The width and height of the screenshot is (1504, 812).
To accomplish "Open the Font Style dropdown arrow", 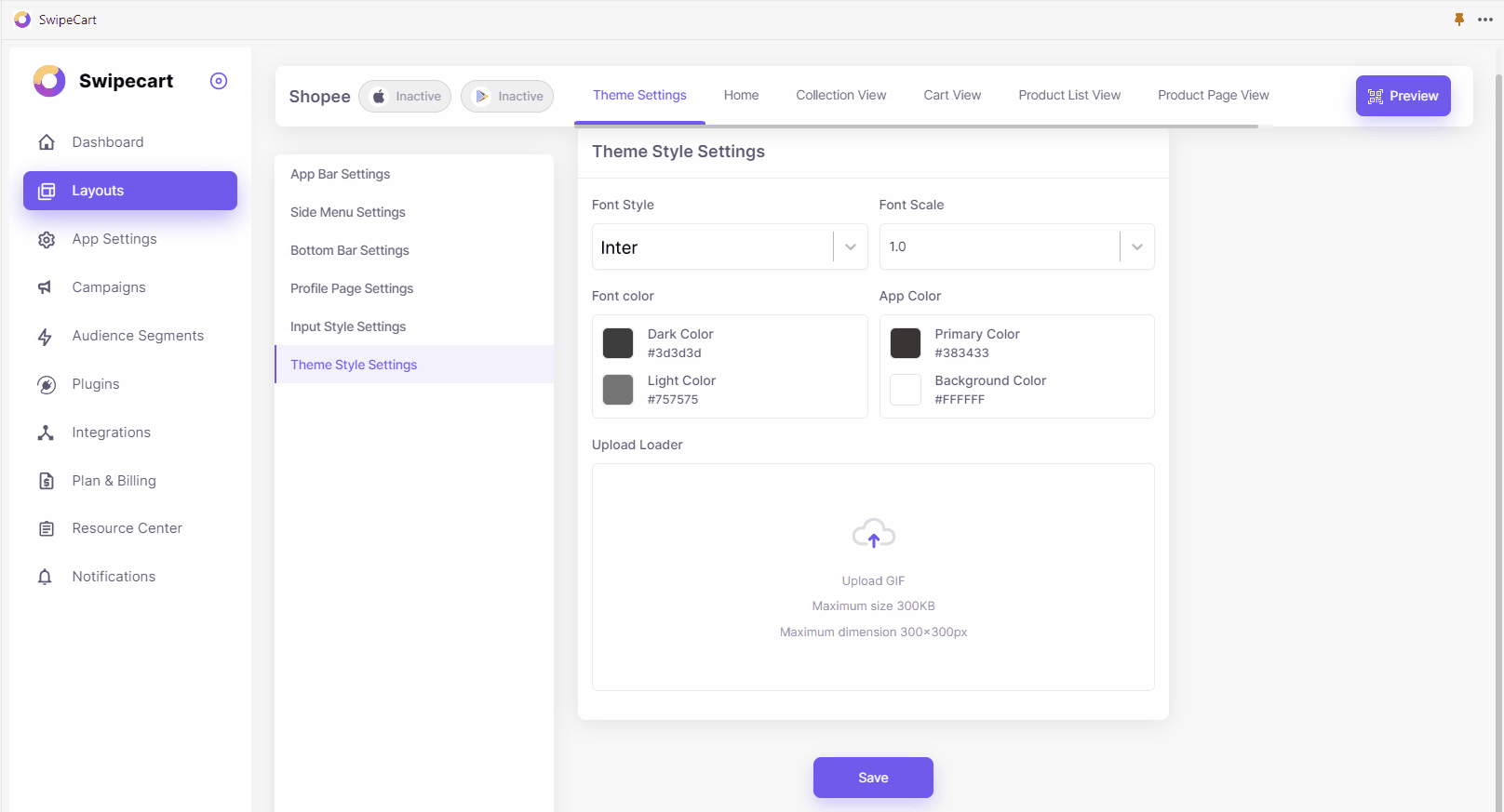I will (851, 246).
